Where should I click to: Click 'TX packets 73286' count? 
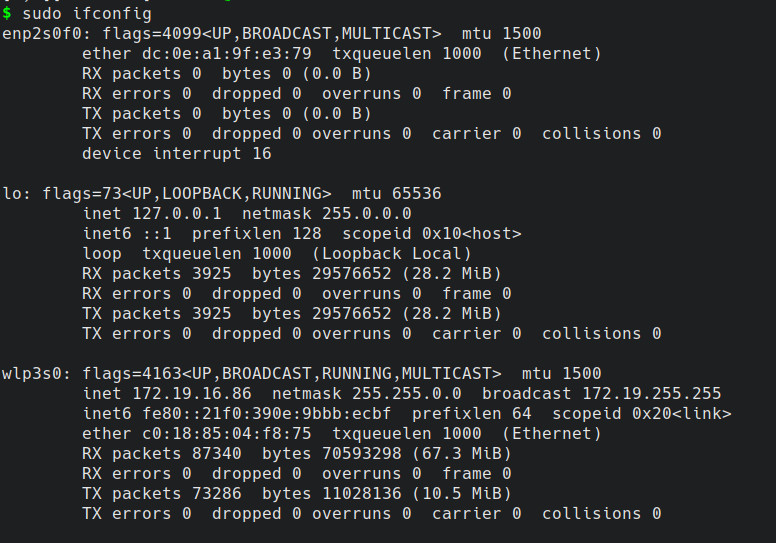(x=162, y=494)
